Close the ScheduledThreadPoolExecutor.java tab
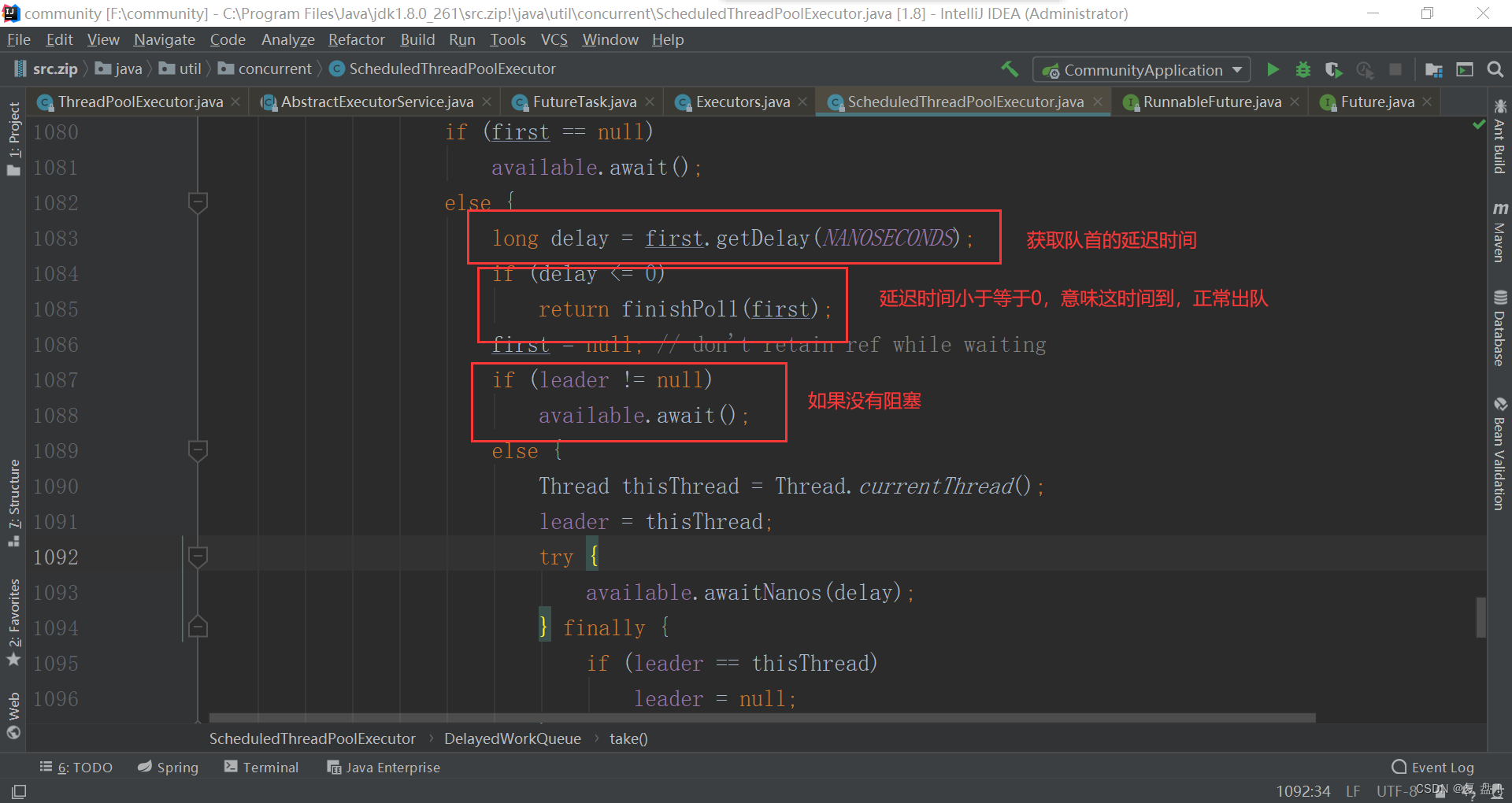Screen dimensions: 1512x803 click(1097, 102)
